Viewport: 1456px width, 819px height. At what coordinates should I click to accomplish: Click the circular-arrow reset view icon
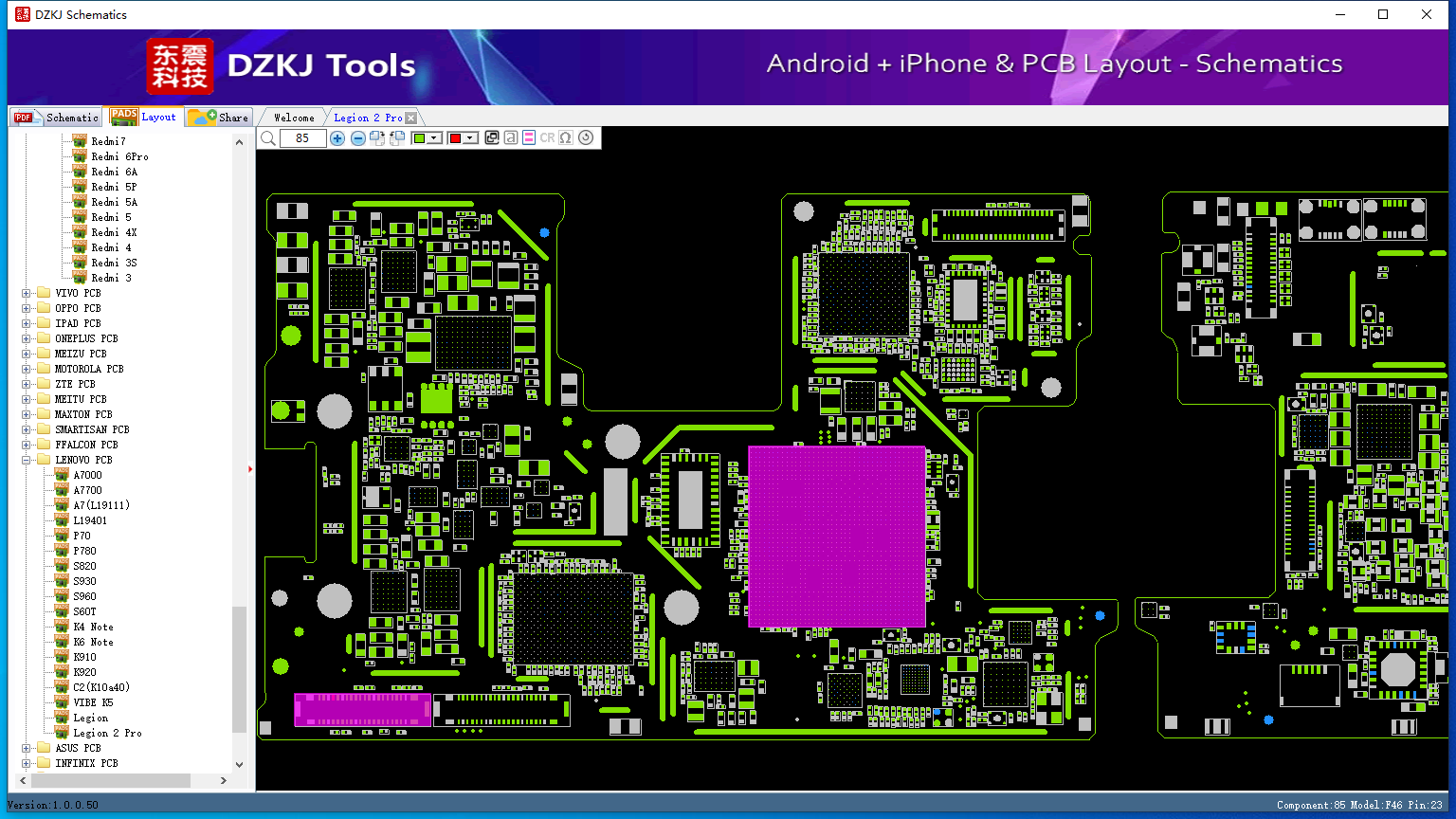(x=586, y=137)
